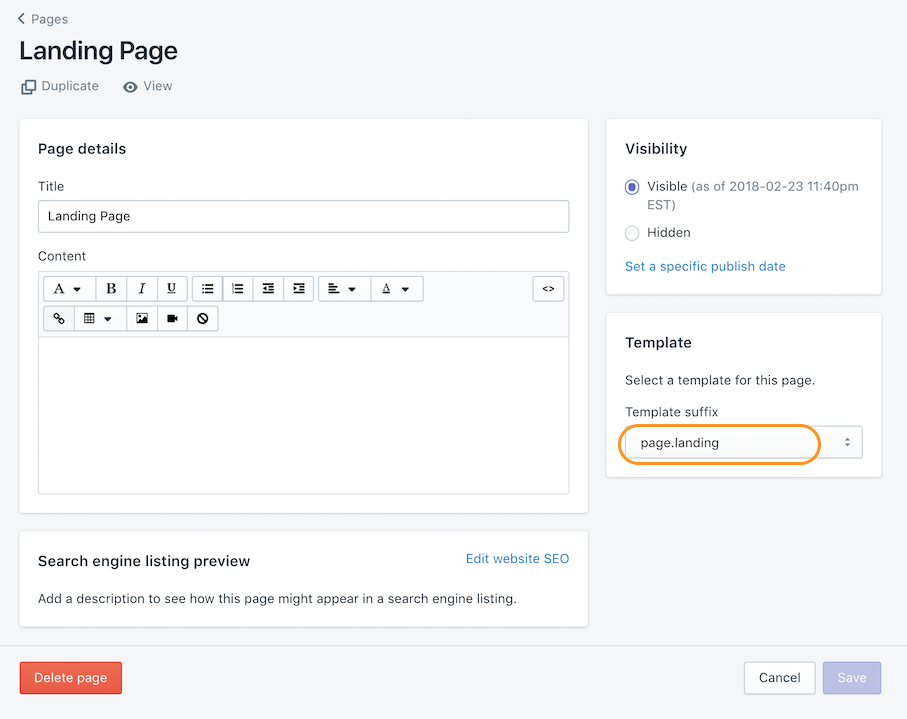The height and width of the screenshot is (719, 907).
Task: Go back to Pages
Action: click(x=43, y=19)
